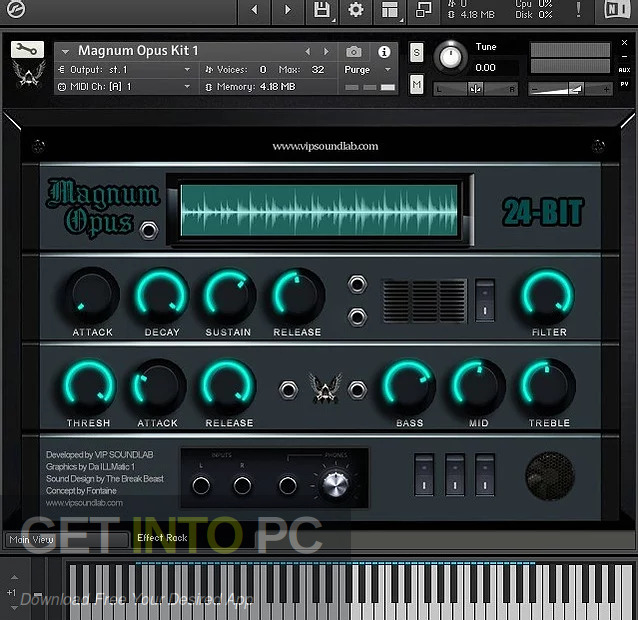Click the keyboard octave up arrow
This screenshot has height=620, width=638.
coord(14,577)
